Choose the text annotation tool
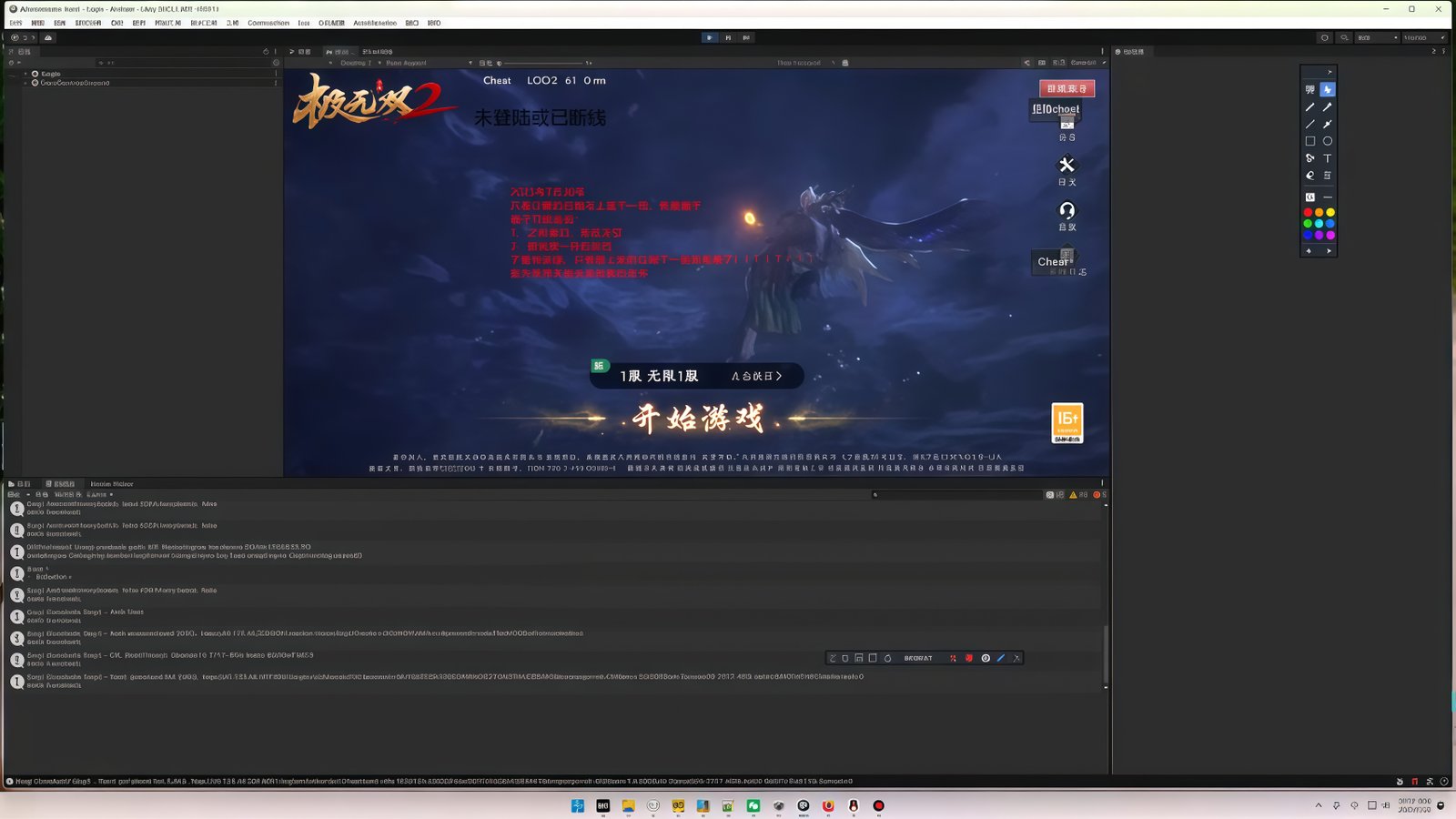Image resolution: width=1456 pixels, height=819 pixels. tap(1328, 158)
